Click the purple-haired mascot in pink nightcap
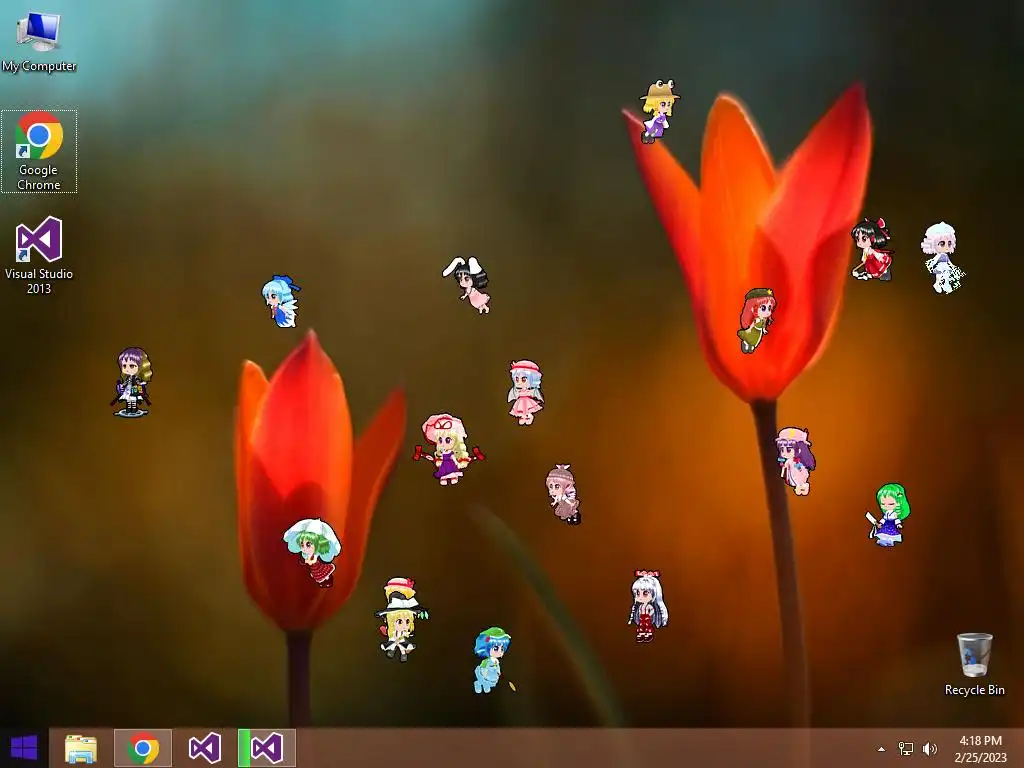 pos(795,460)
